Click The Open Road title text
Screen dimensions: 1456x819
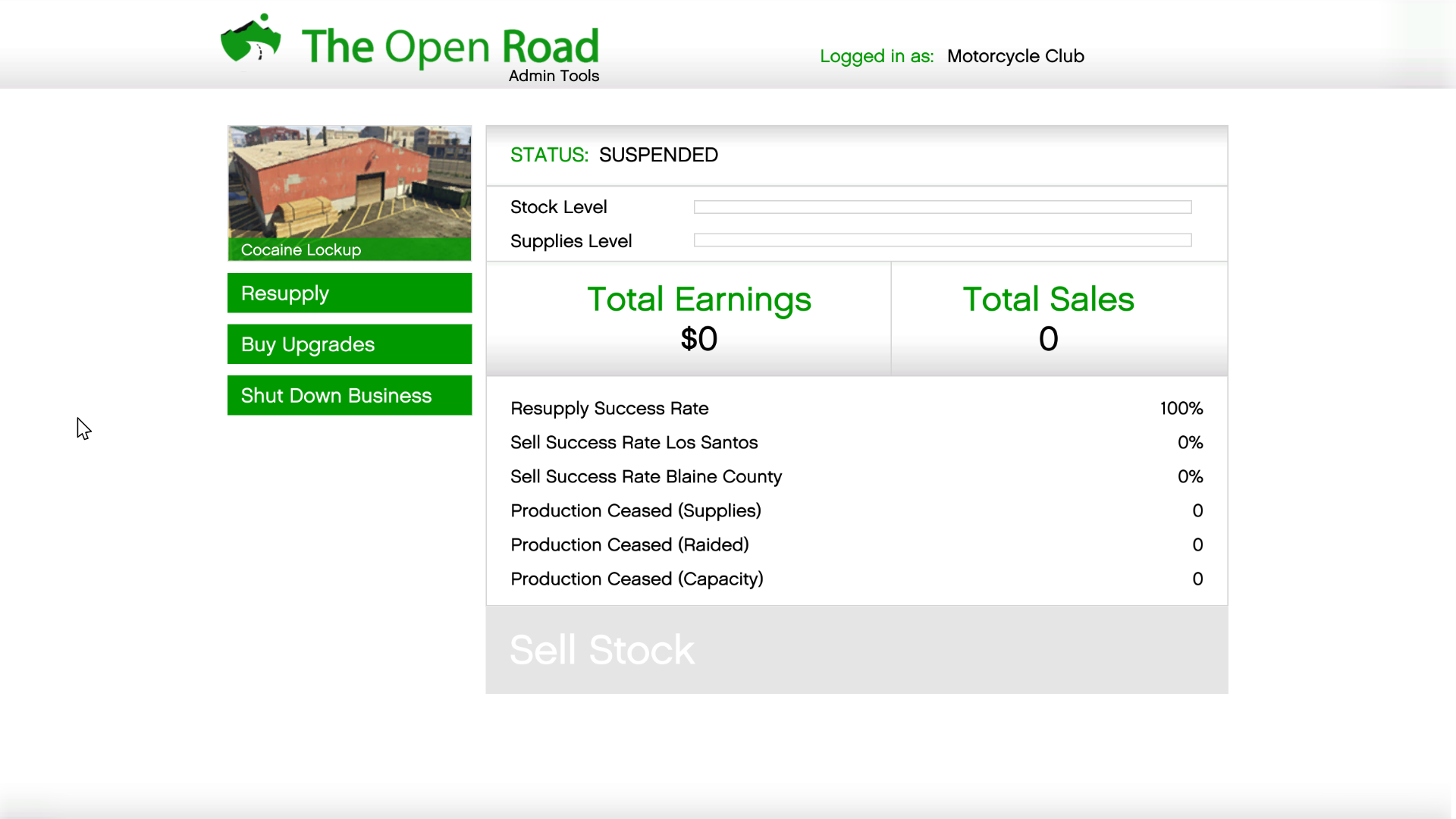click(x=450, y=46)
